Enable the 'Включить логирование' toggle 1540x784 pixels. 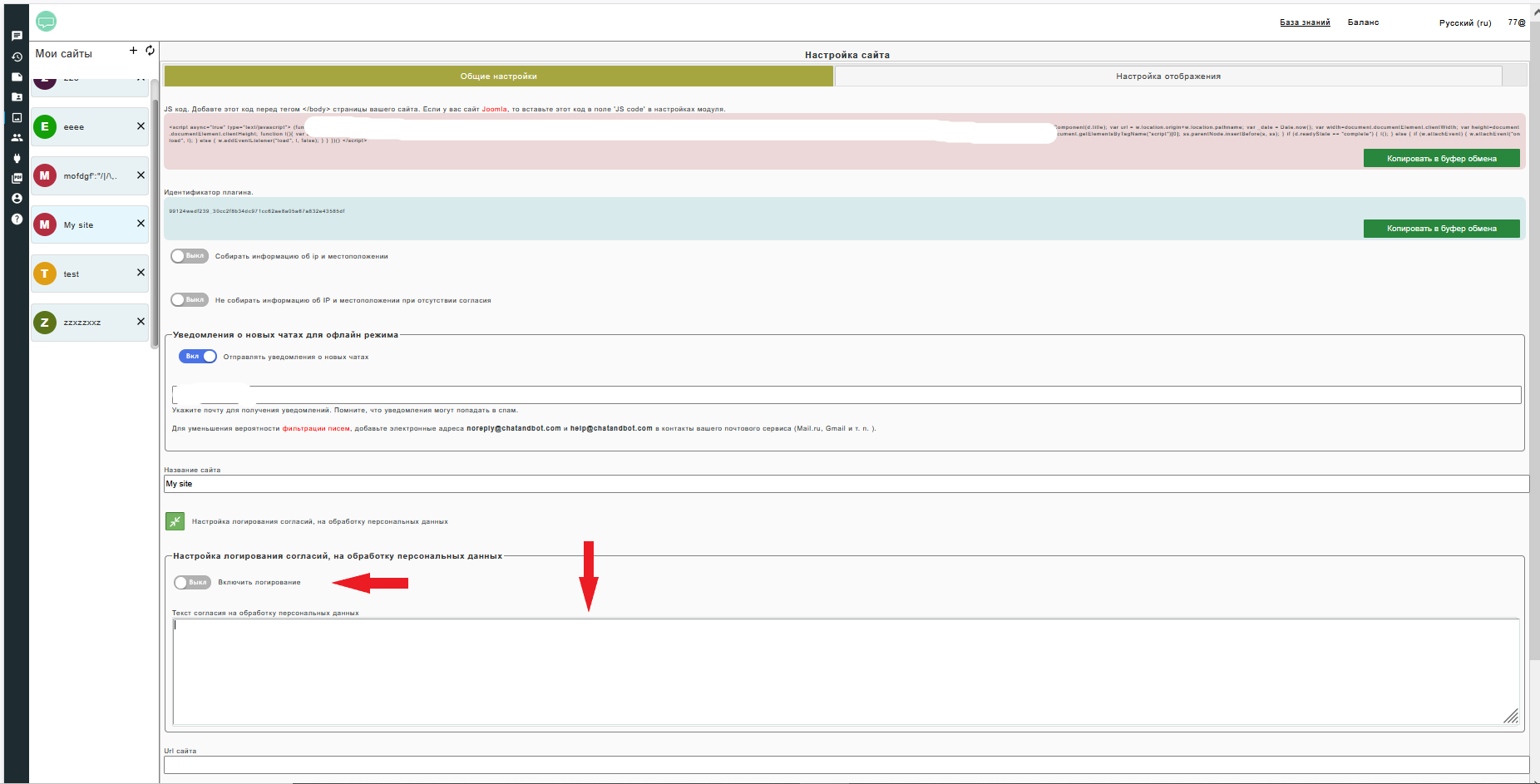click(x=192, y=583)
